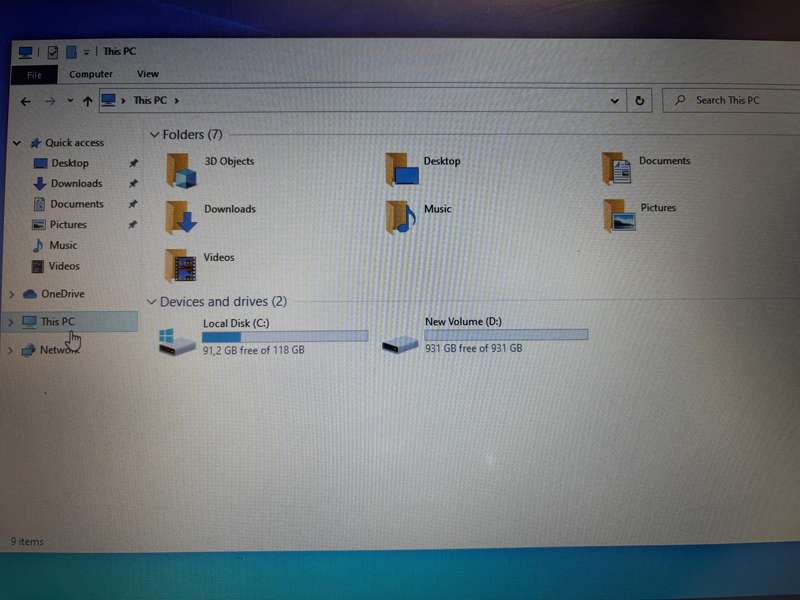The width and height of the screenshot is (800, 600).
Task: Click the '91,2 GB free of 118 GB' text
Action: (x=254, y=351)
